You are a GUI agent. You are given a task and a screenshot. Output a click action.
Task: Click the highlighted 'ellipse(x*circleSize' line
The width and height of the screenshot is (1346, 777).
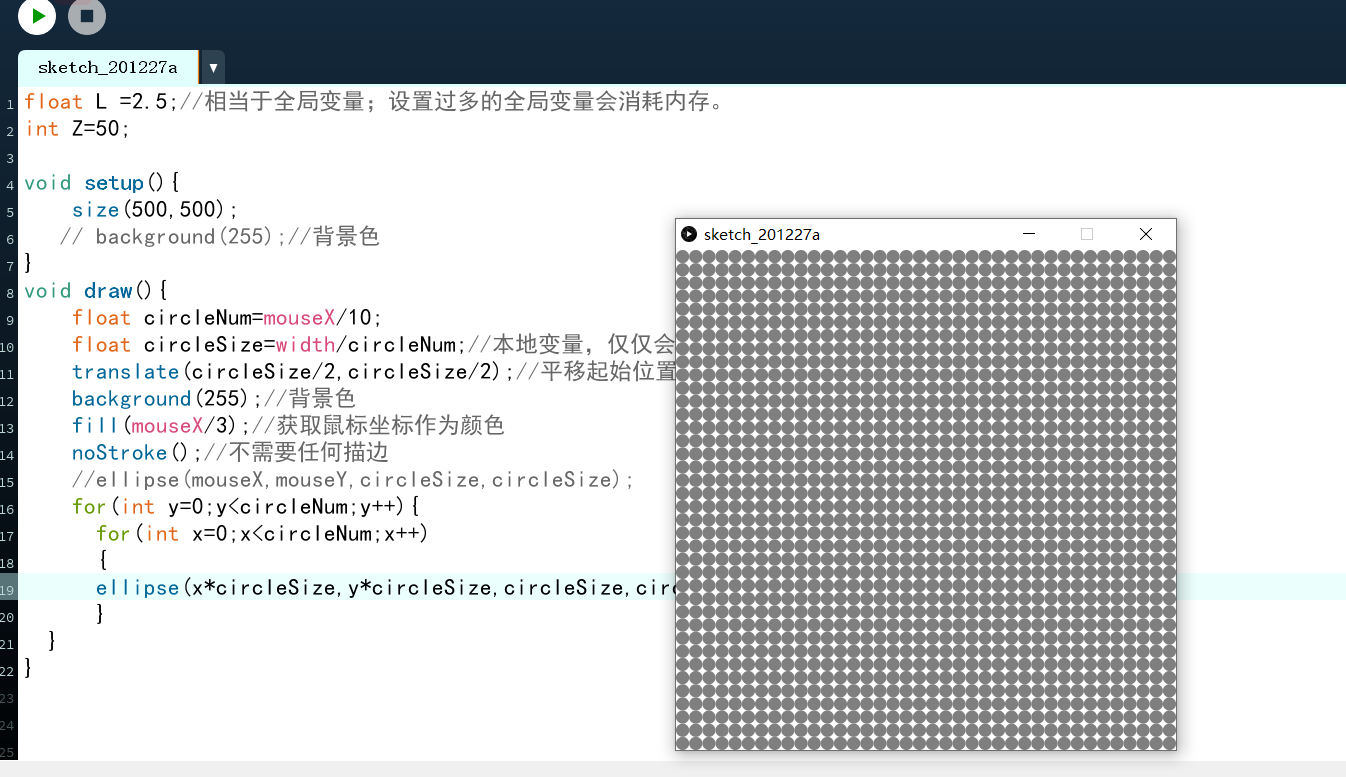tap(386, 588)
